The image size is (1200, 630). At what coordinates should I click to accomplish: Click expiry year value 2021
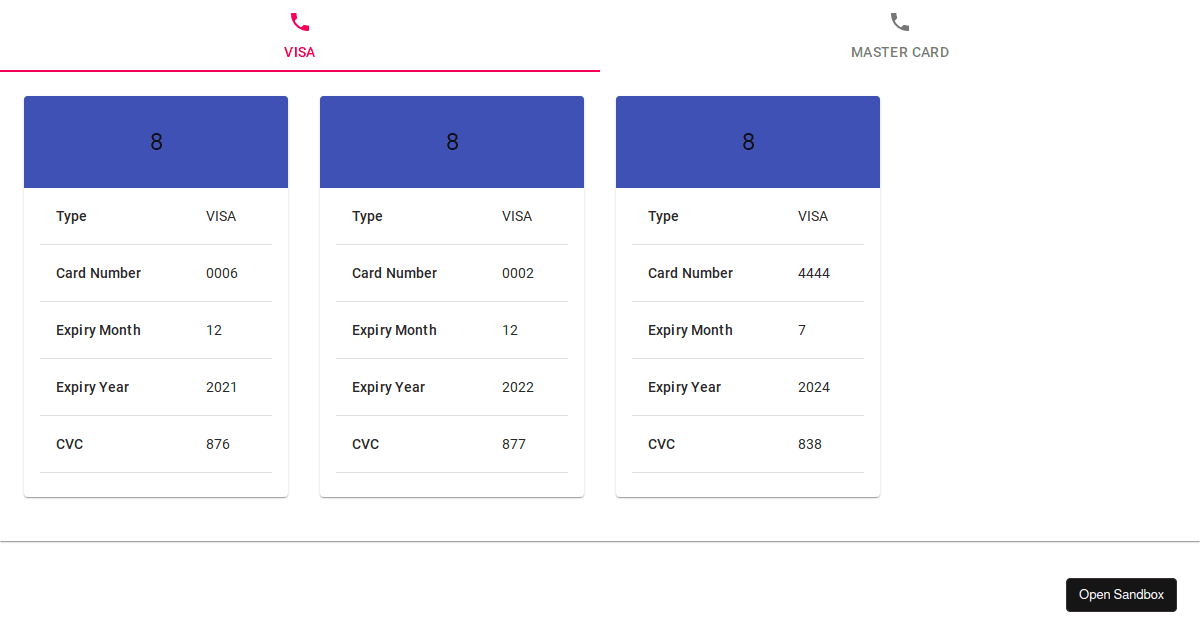[x=222, y=387]
